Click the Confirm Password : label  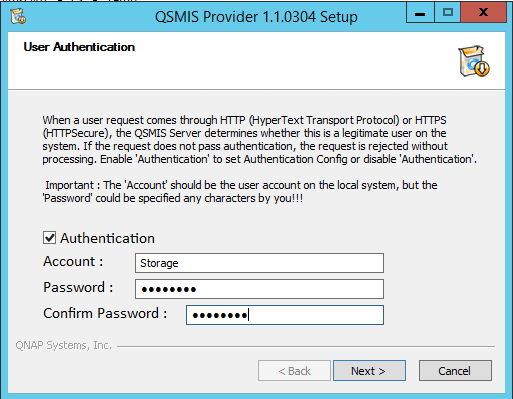(105, 313)
